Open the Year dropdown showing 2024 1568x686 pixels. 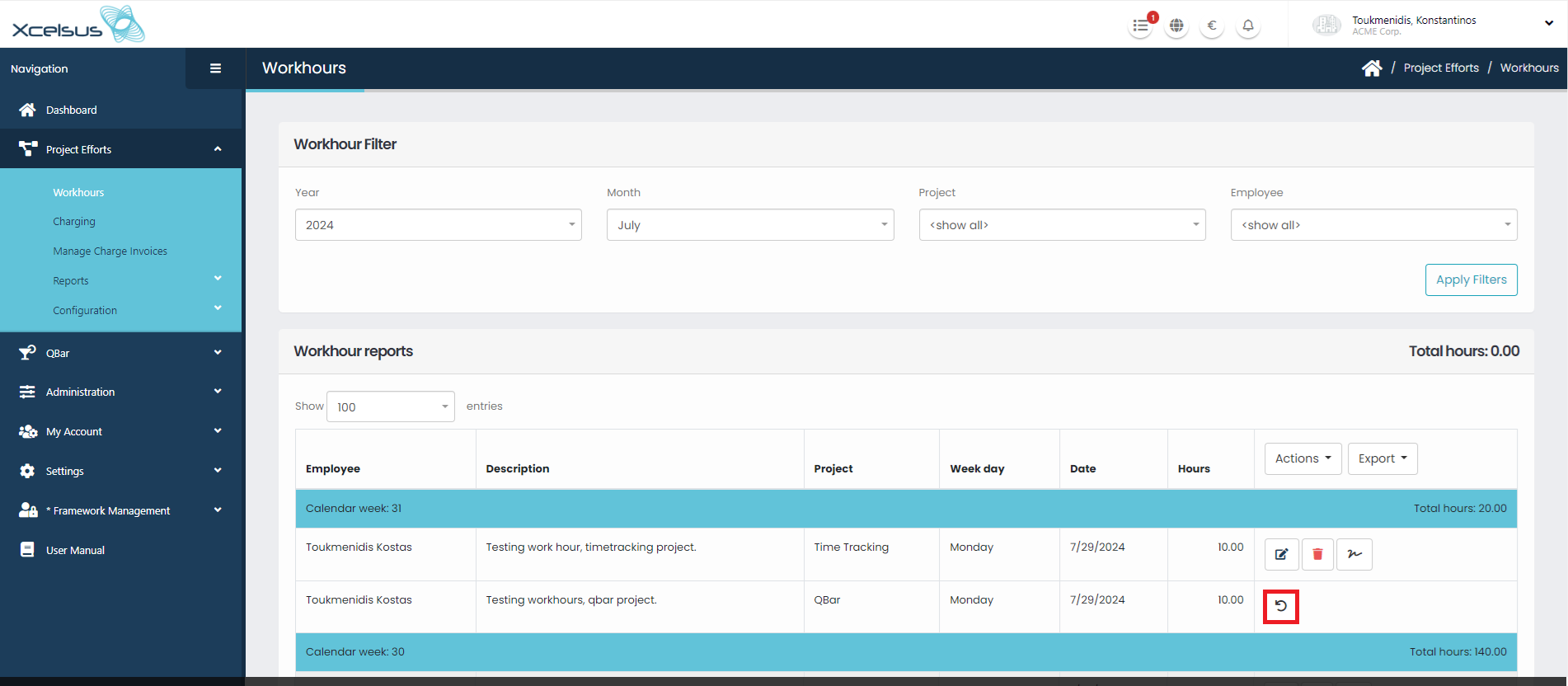coord(438,225)
